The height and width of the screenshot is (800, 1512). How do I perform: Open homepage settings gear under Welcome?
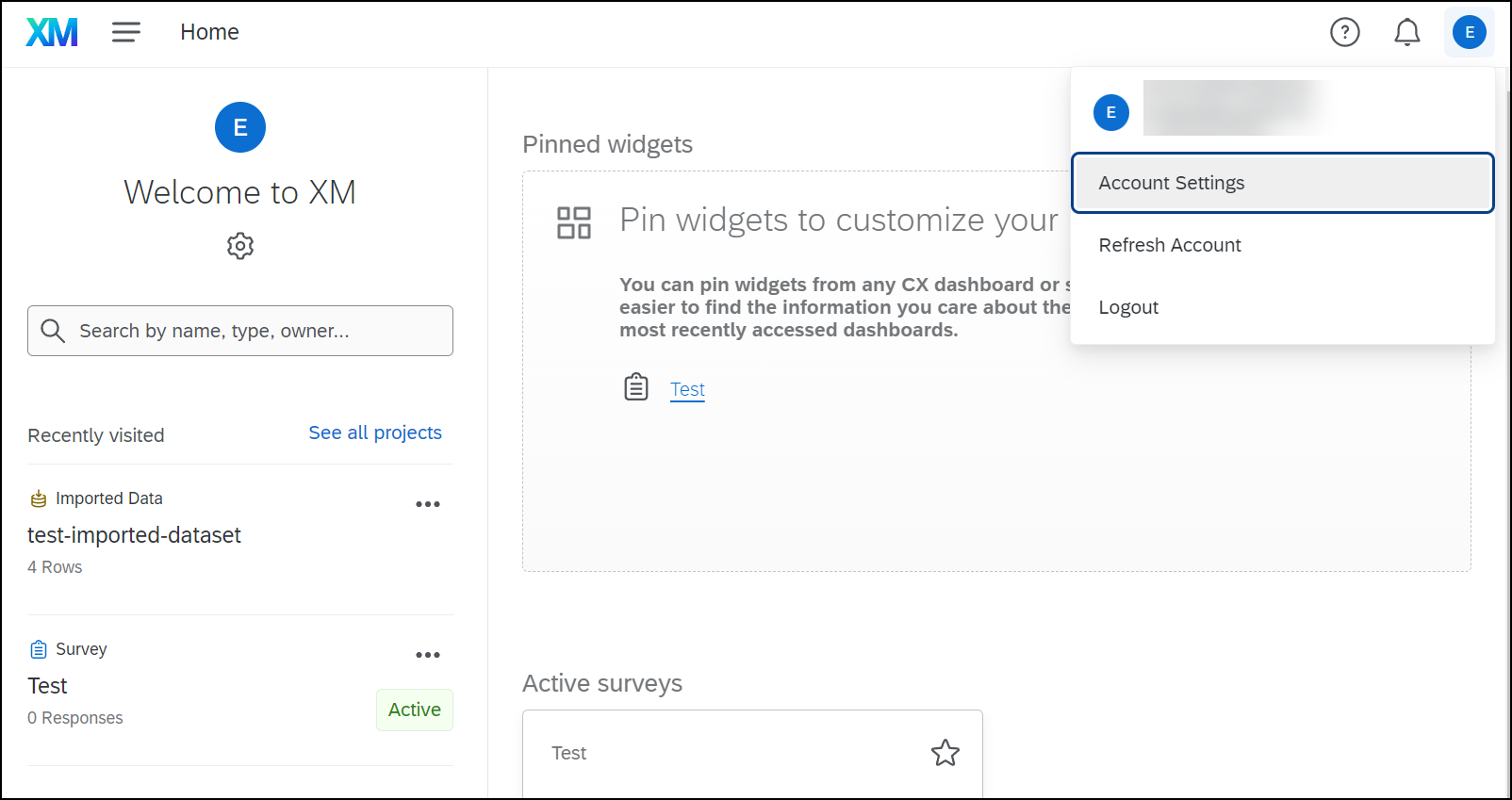click(240, 246)
